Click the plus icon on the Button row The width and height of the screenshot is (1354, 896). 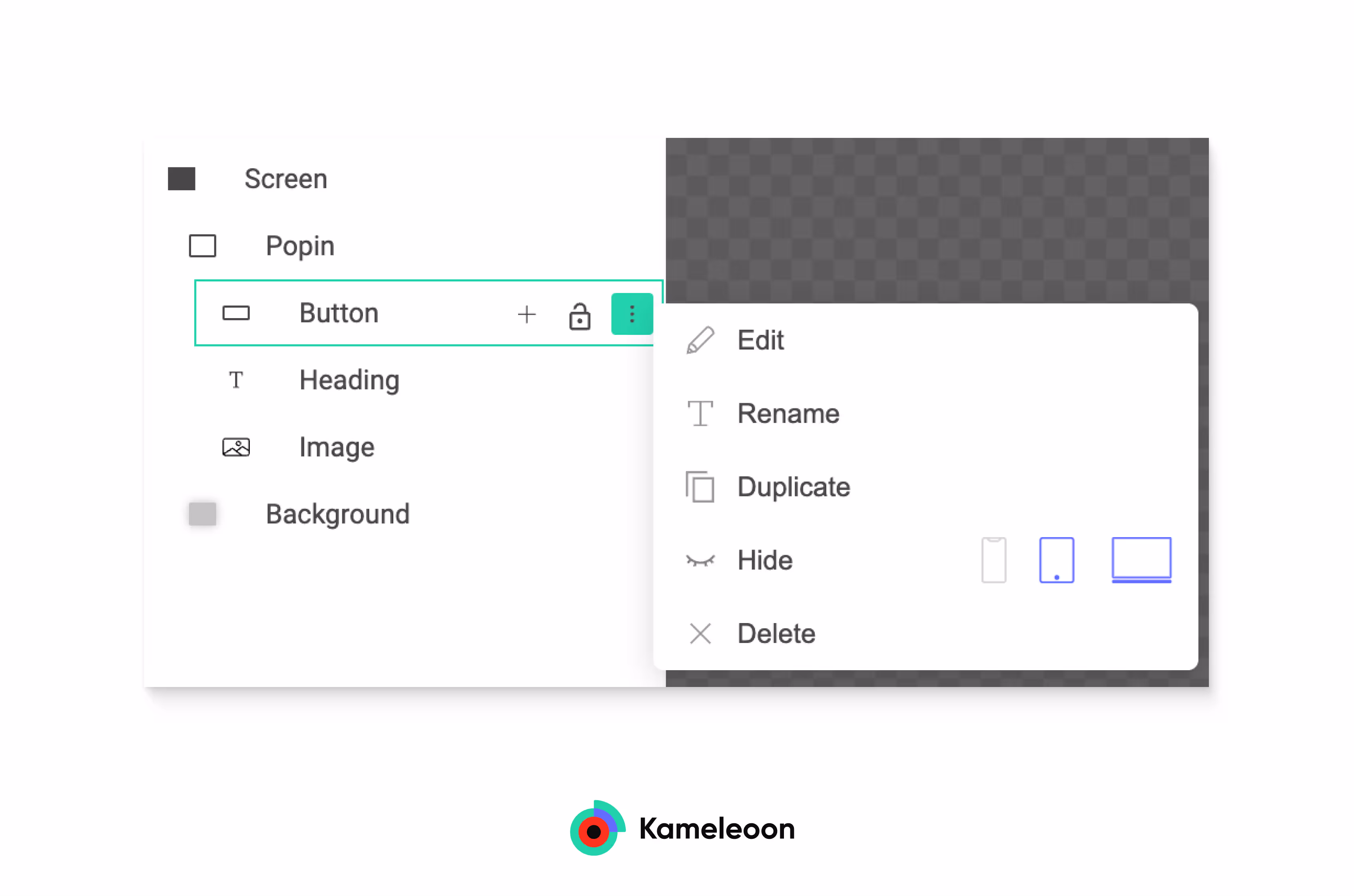(x=527, y=314)
